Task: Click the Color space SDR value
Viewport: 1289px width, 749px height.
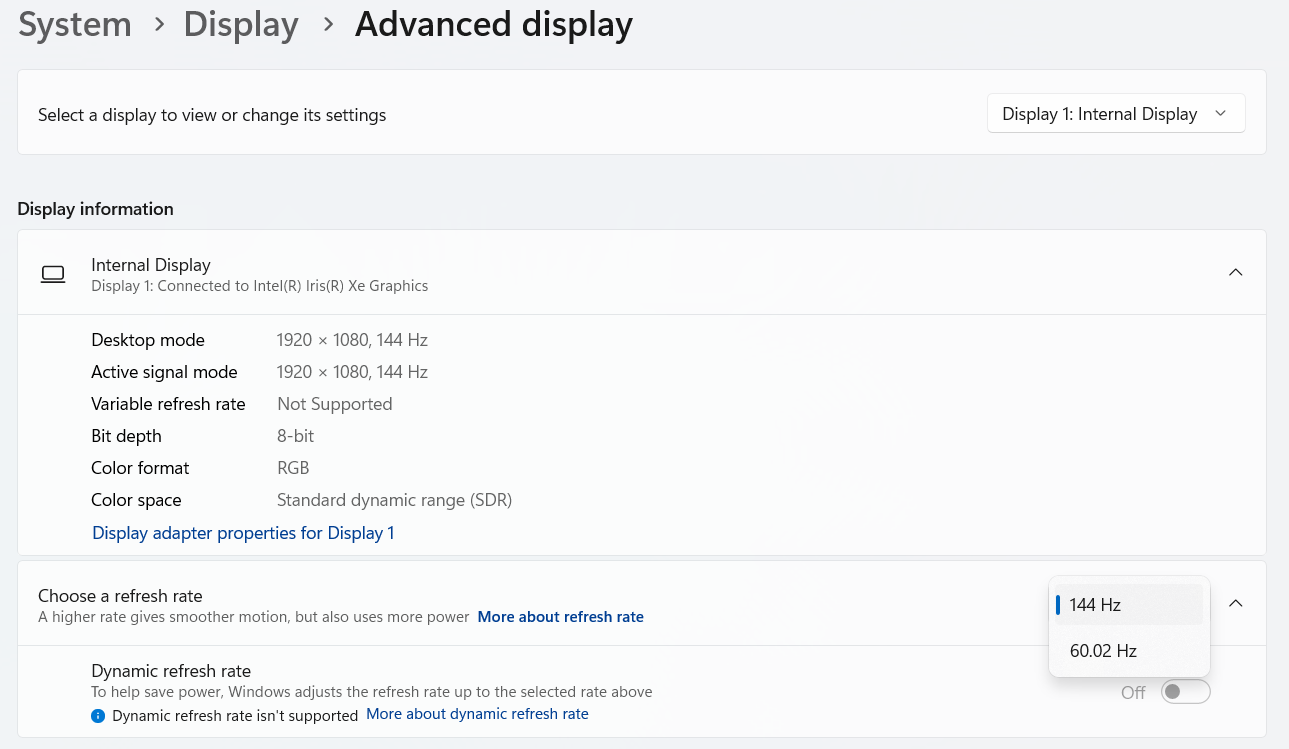Action: coord(394,500)
